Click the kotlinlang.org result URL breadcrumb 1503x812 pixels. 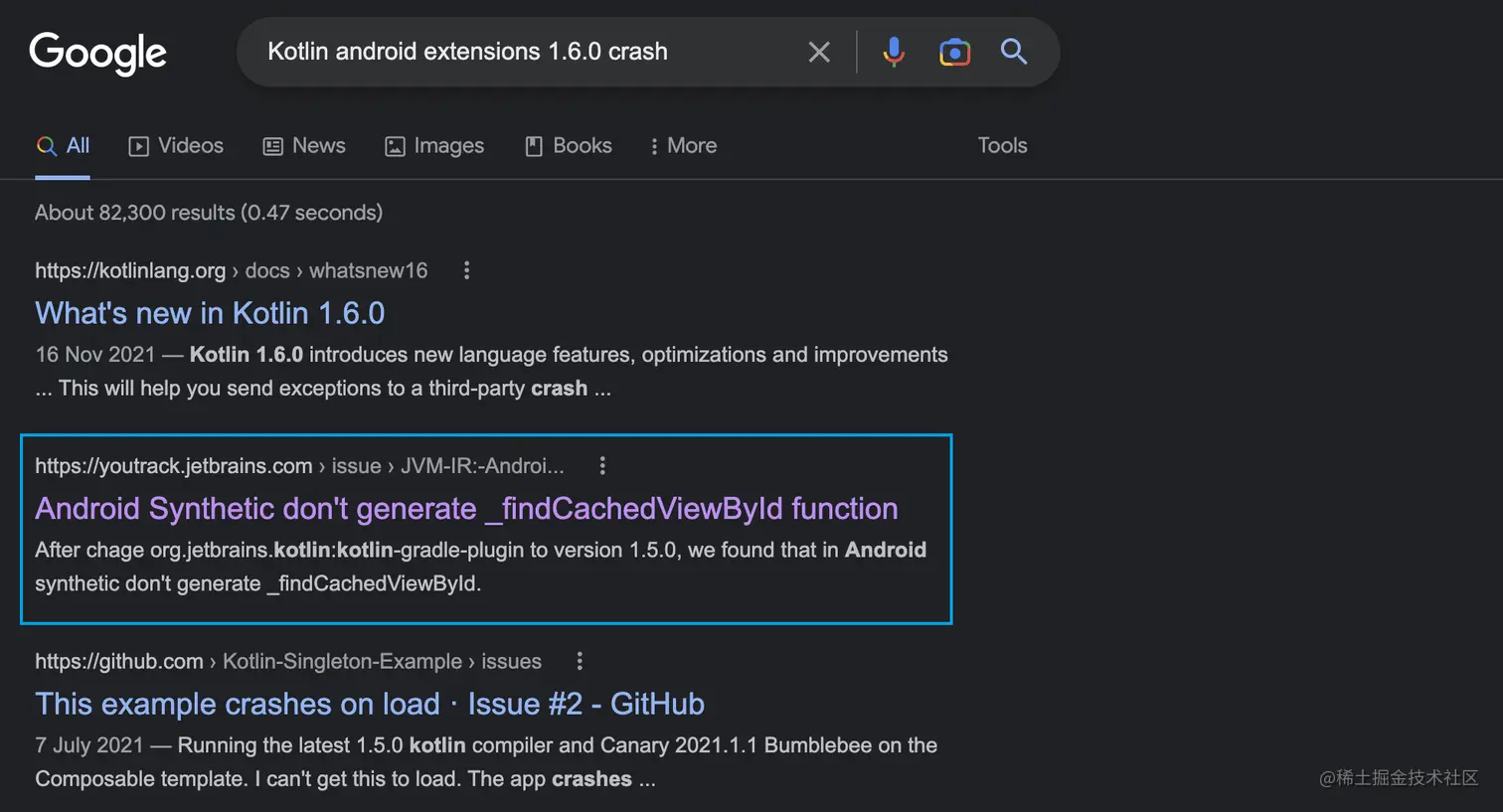(231, 270)
